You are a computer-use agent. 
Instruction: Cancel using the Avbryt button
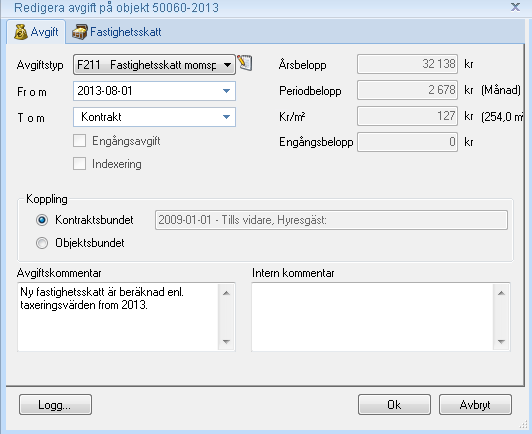(475, 404)
